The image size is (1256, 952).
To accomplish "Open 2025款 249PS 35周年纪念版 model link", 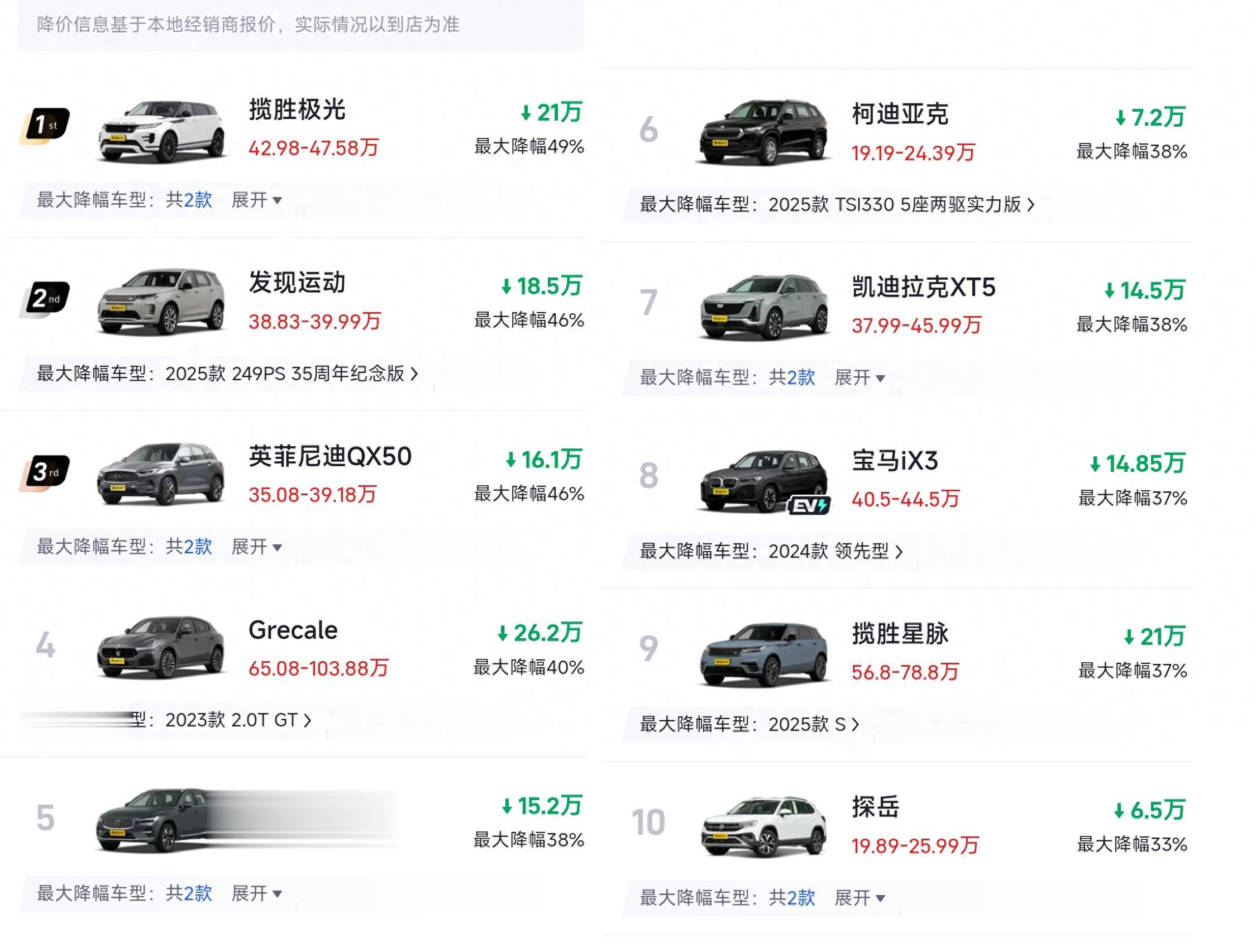I will click(x=292, y=374).
